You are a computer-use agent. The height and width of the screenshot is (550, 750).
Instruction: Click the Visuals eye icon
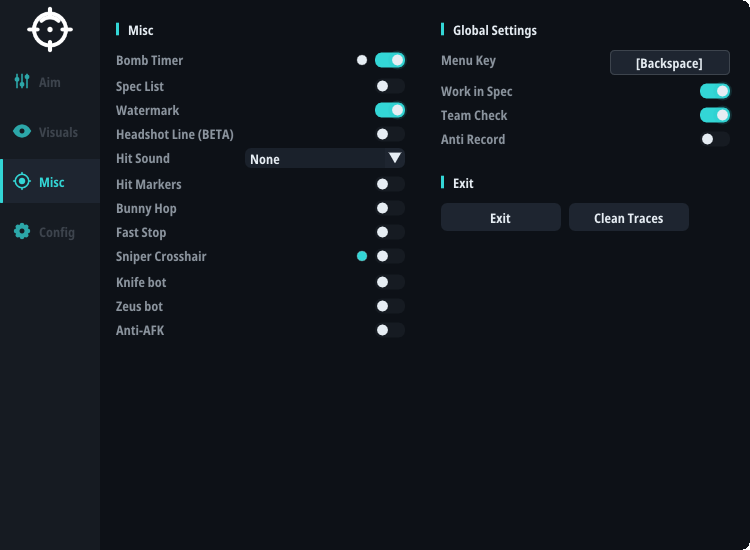22,131
